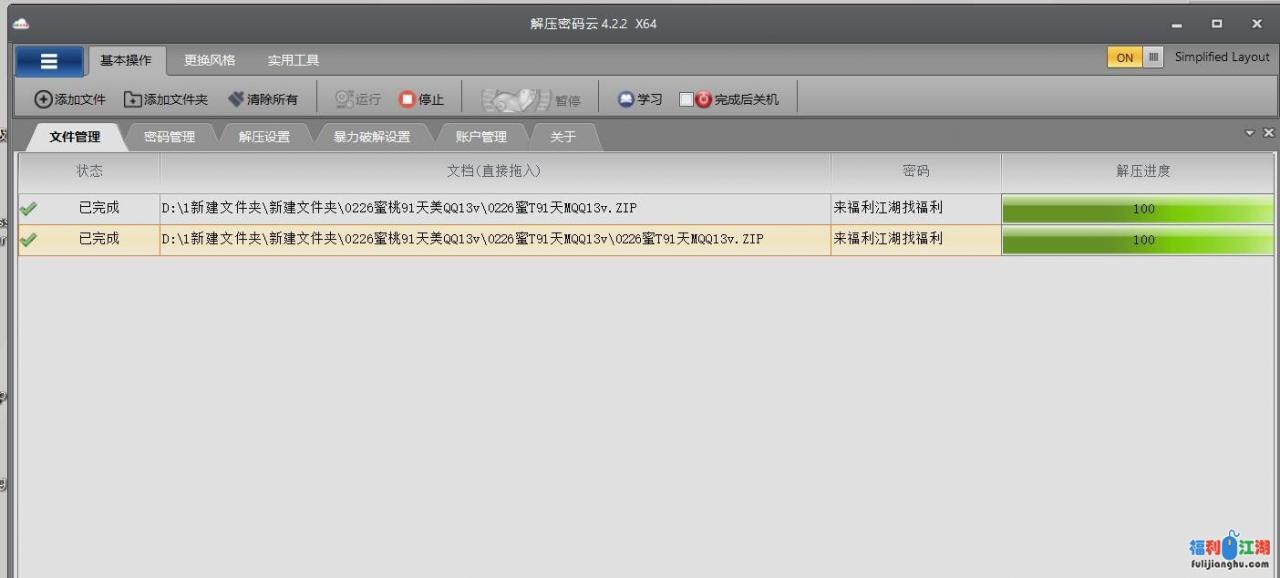Enable the 完成后关机 shutdown checkbox
The width and height of the screenshot is (1280, 578).
[x=686, y=99]
